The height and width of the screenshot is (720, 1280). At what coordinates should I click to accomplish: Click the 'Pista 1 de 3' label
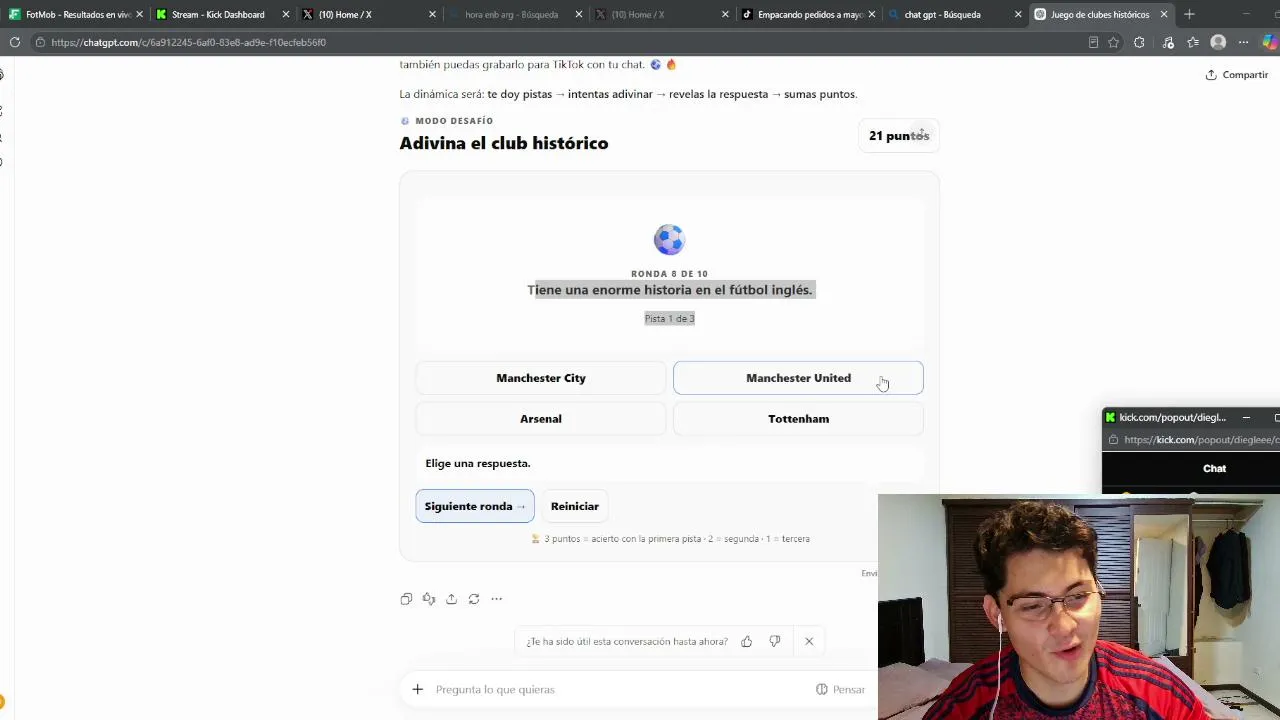click(669, 318)
